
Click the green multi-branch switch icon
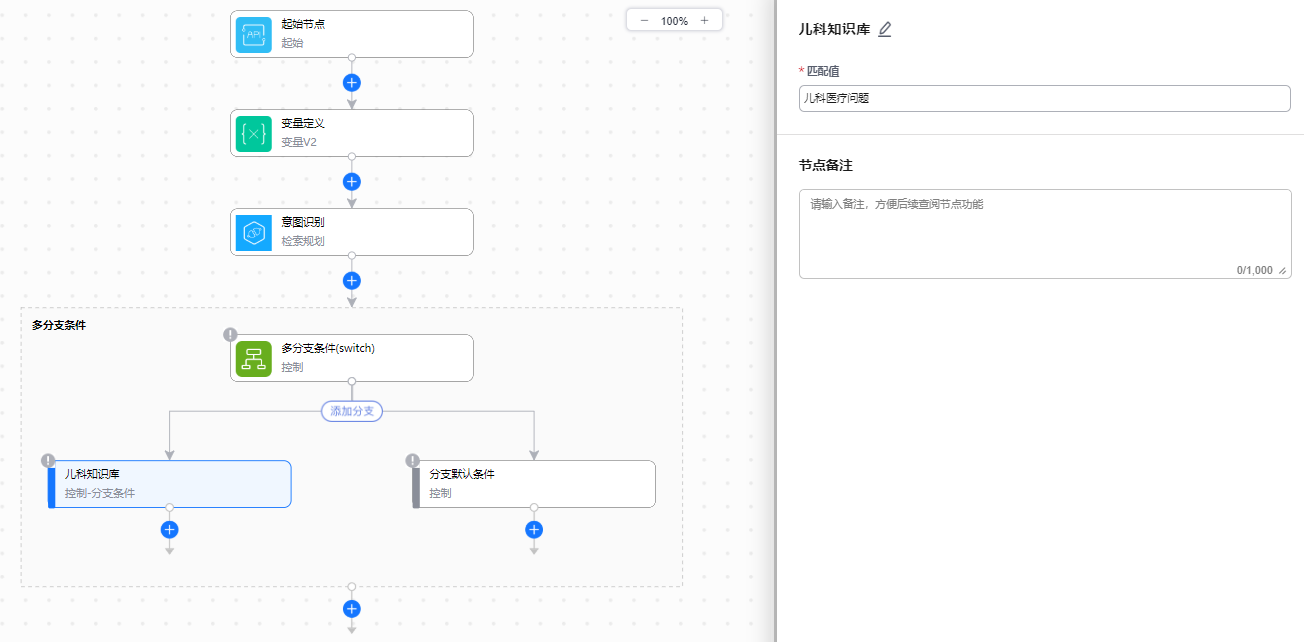[x=254, y=359]
